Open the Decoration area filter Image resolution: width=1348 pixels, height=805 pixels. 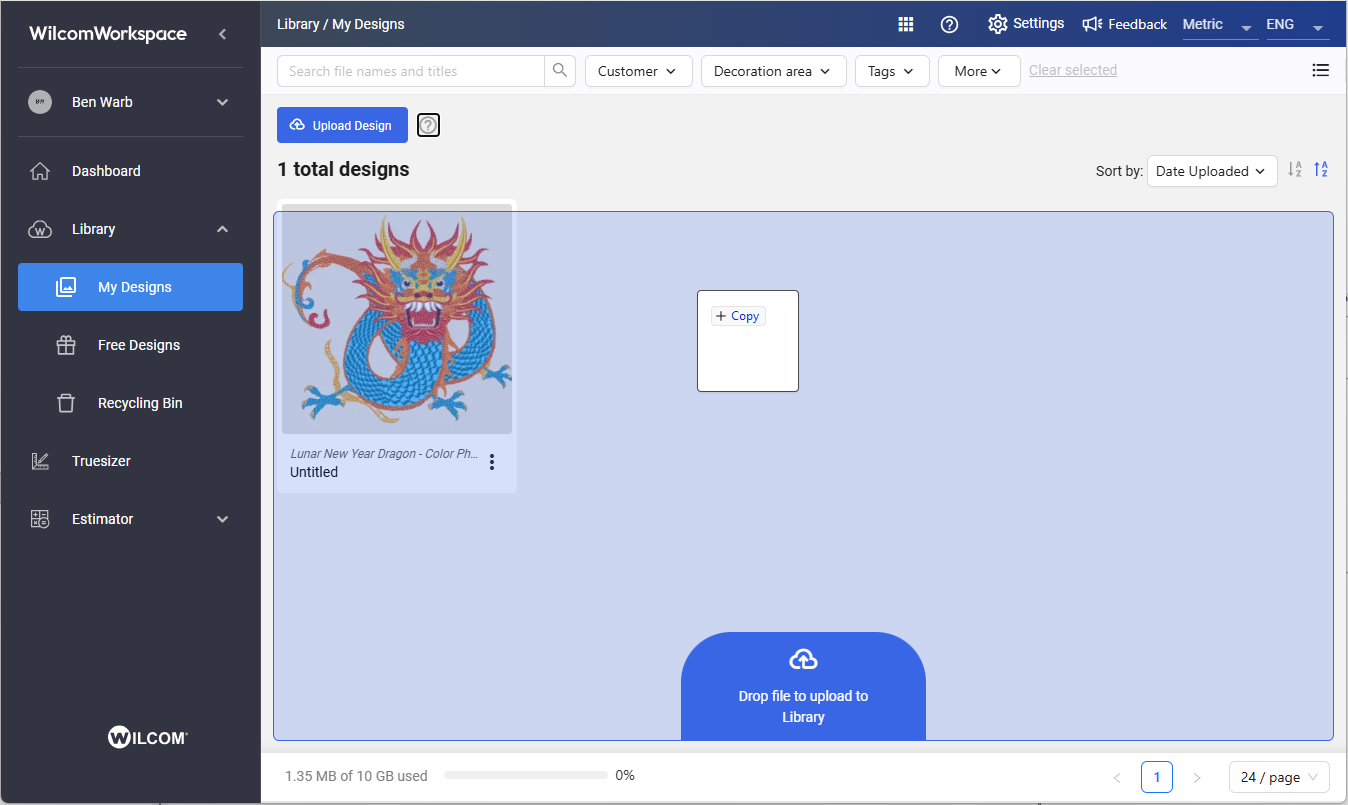tap(773, 71)
